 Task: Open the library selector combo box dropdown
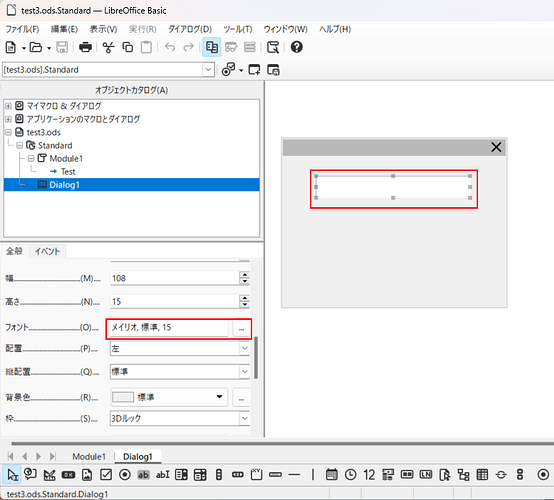point(208,70)
